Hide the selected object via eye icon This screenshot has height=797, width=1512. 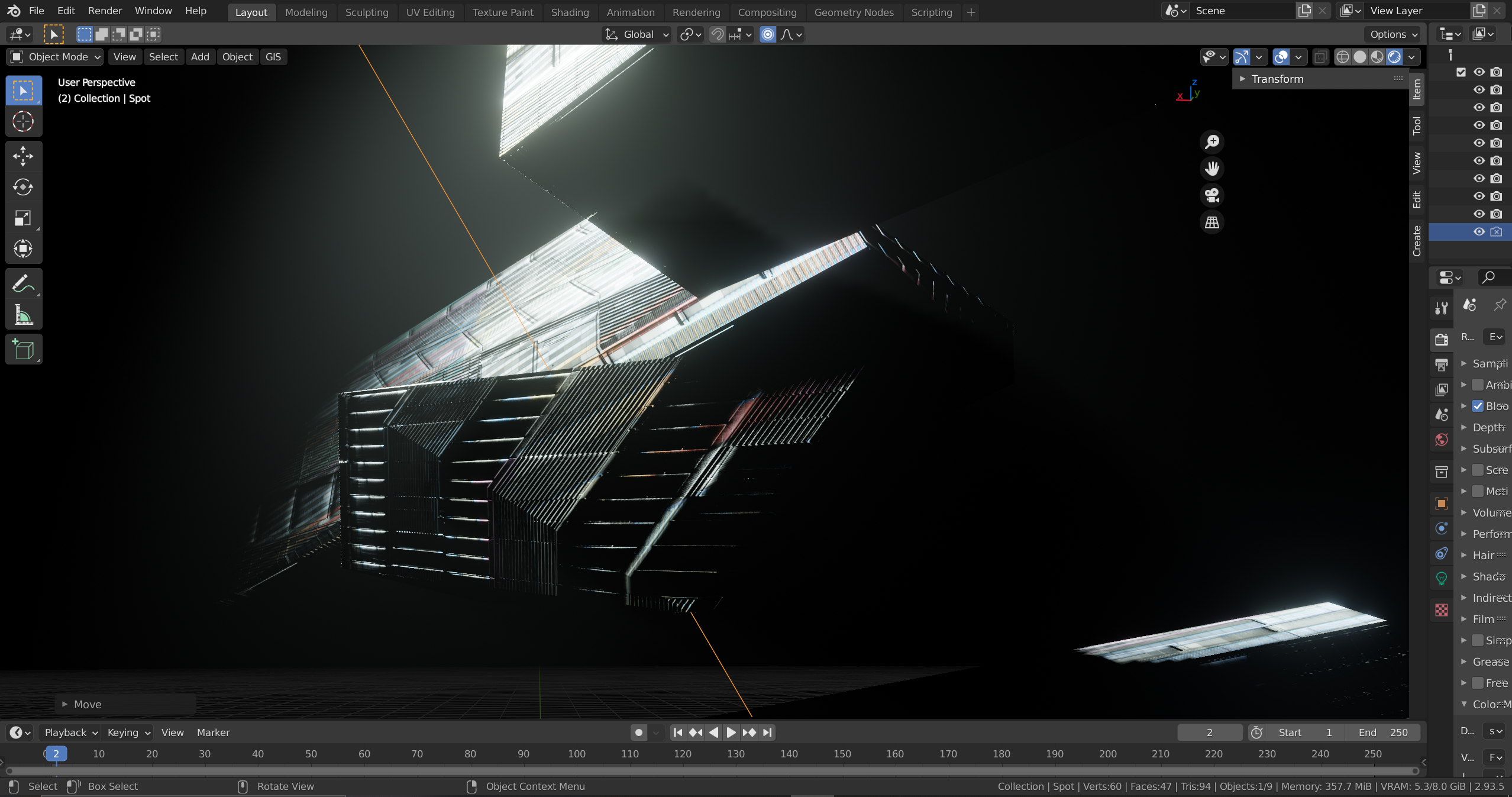click(1479, 231)
